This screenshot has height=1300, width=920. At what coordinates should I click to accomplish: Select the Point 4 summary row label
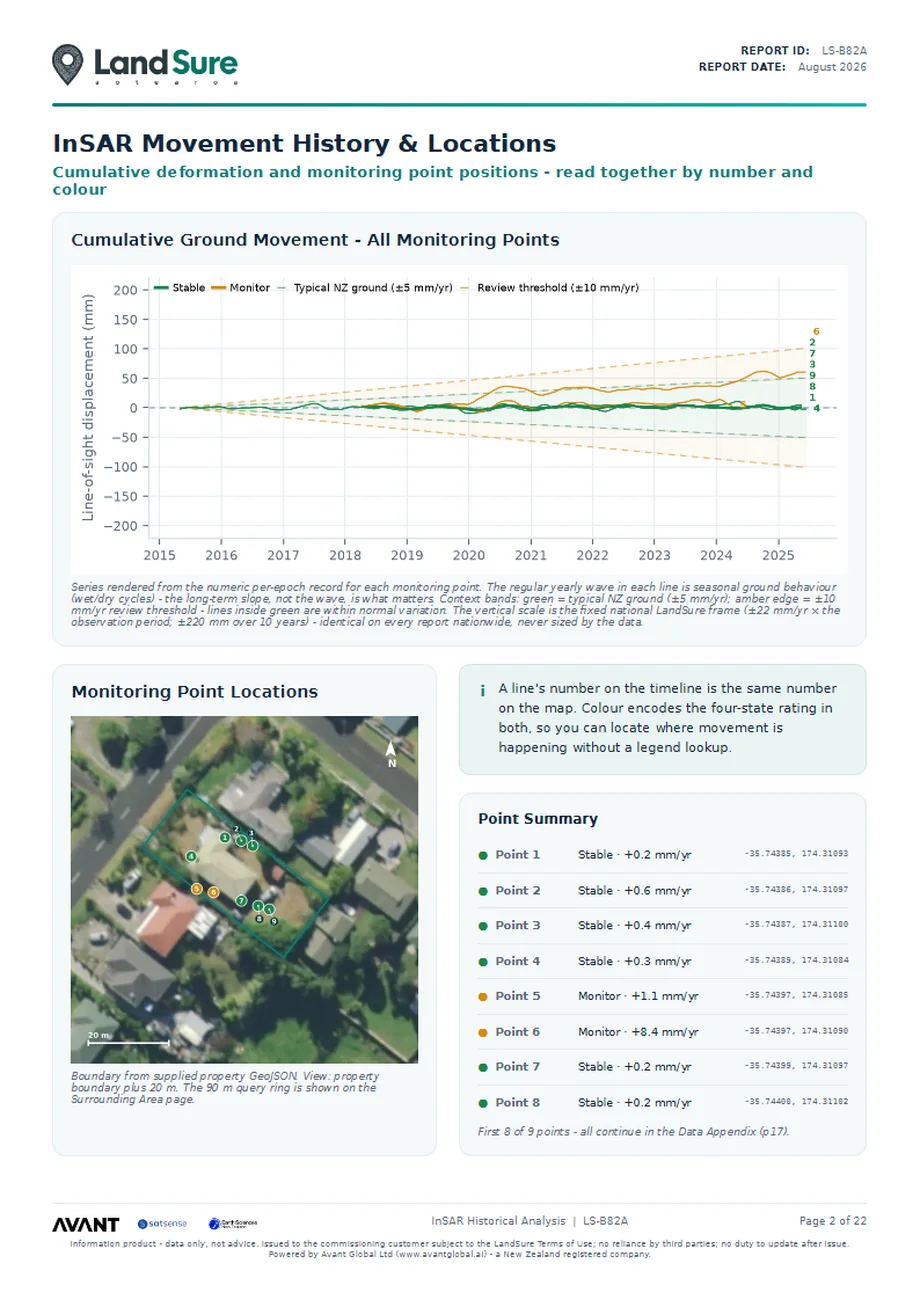[x=518, y=961]
